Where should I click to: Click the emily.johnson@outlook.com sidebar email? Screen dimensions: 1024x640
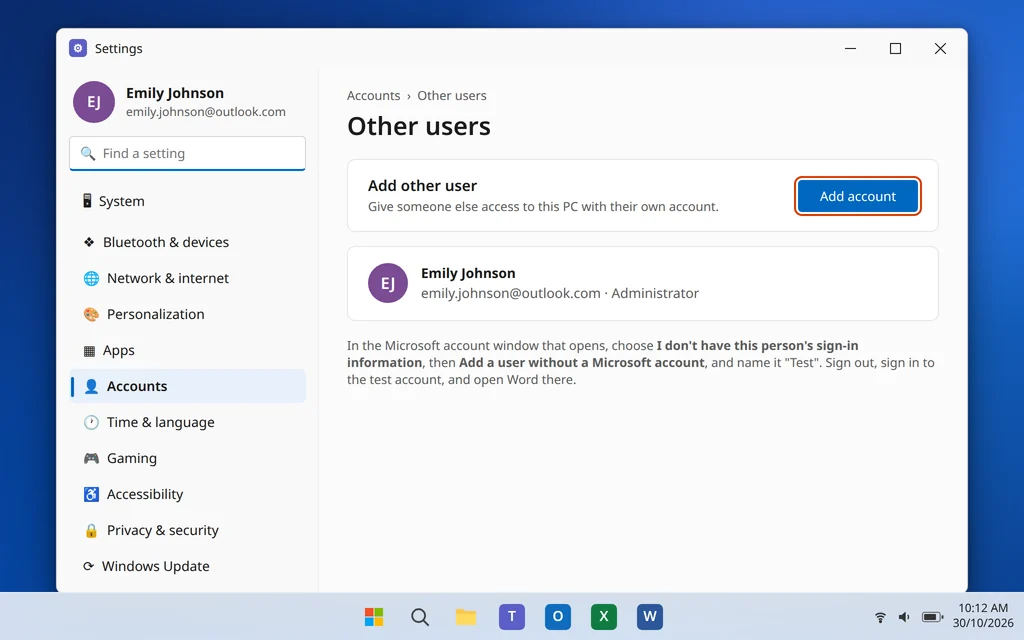click(x=206, y=112)
